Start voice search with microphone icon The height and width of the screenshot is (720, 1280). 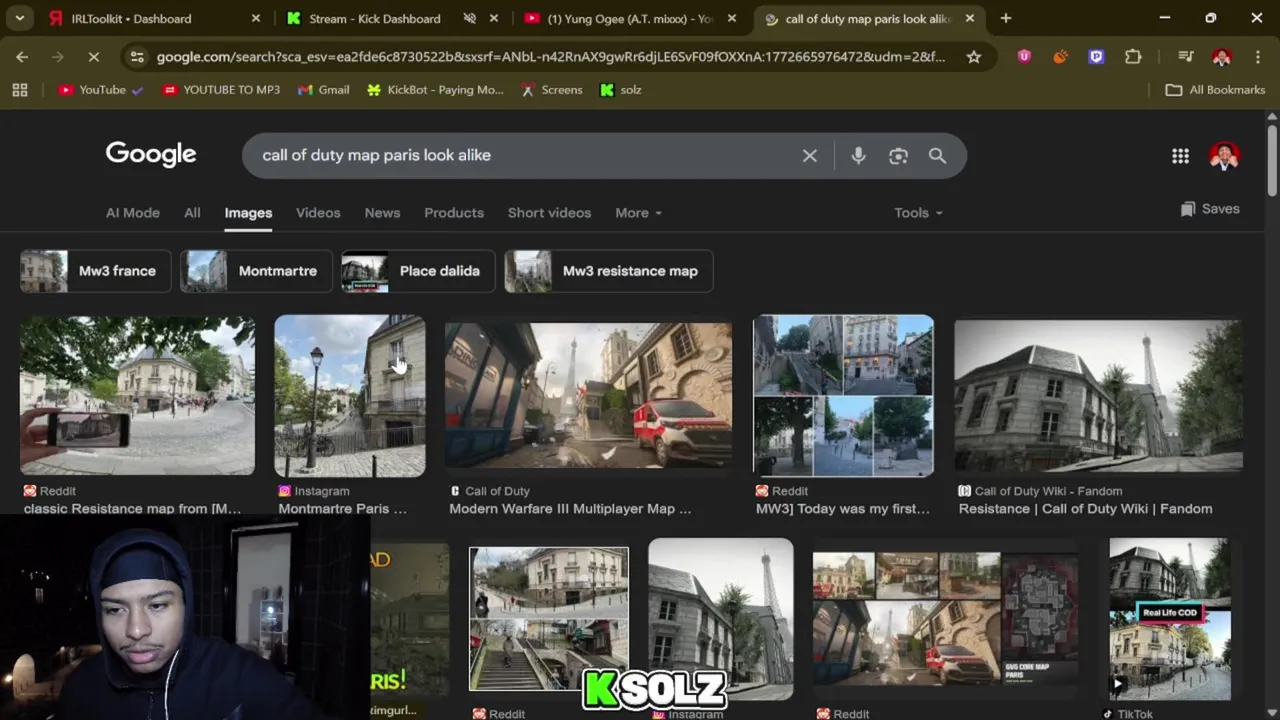[x=858, y=156]
